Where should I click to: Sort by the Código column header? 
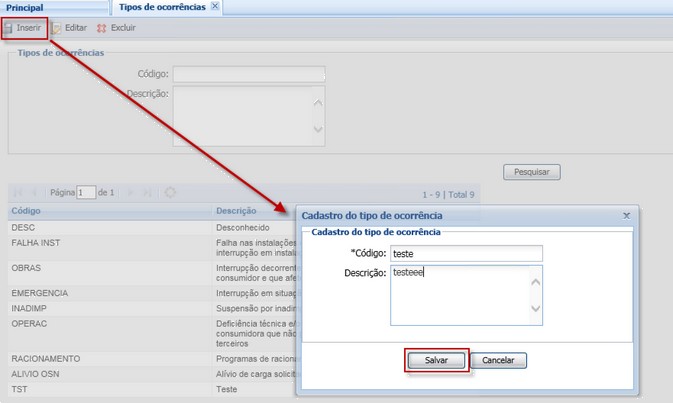[26, 211]
